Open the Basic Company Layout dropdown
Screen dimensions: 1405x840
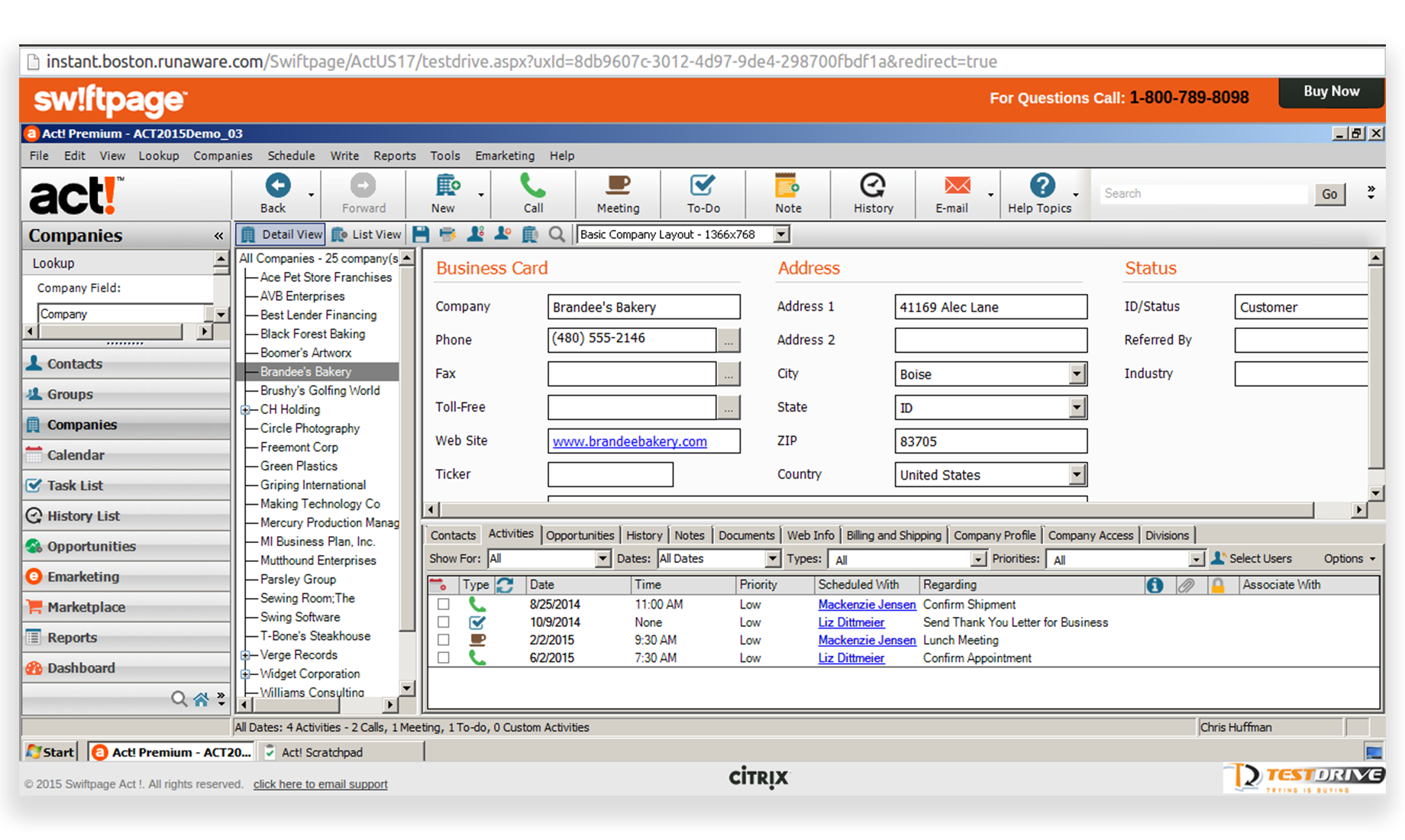pyautogui.click(x=781, y=234)
